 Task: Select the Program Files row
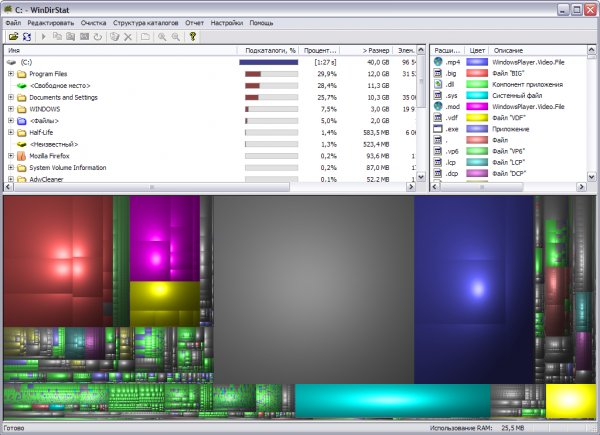(210, 74)
